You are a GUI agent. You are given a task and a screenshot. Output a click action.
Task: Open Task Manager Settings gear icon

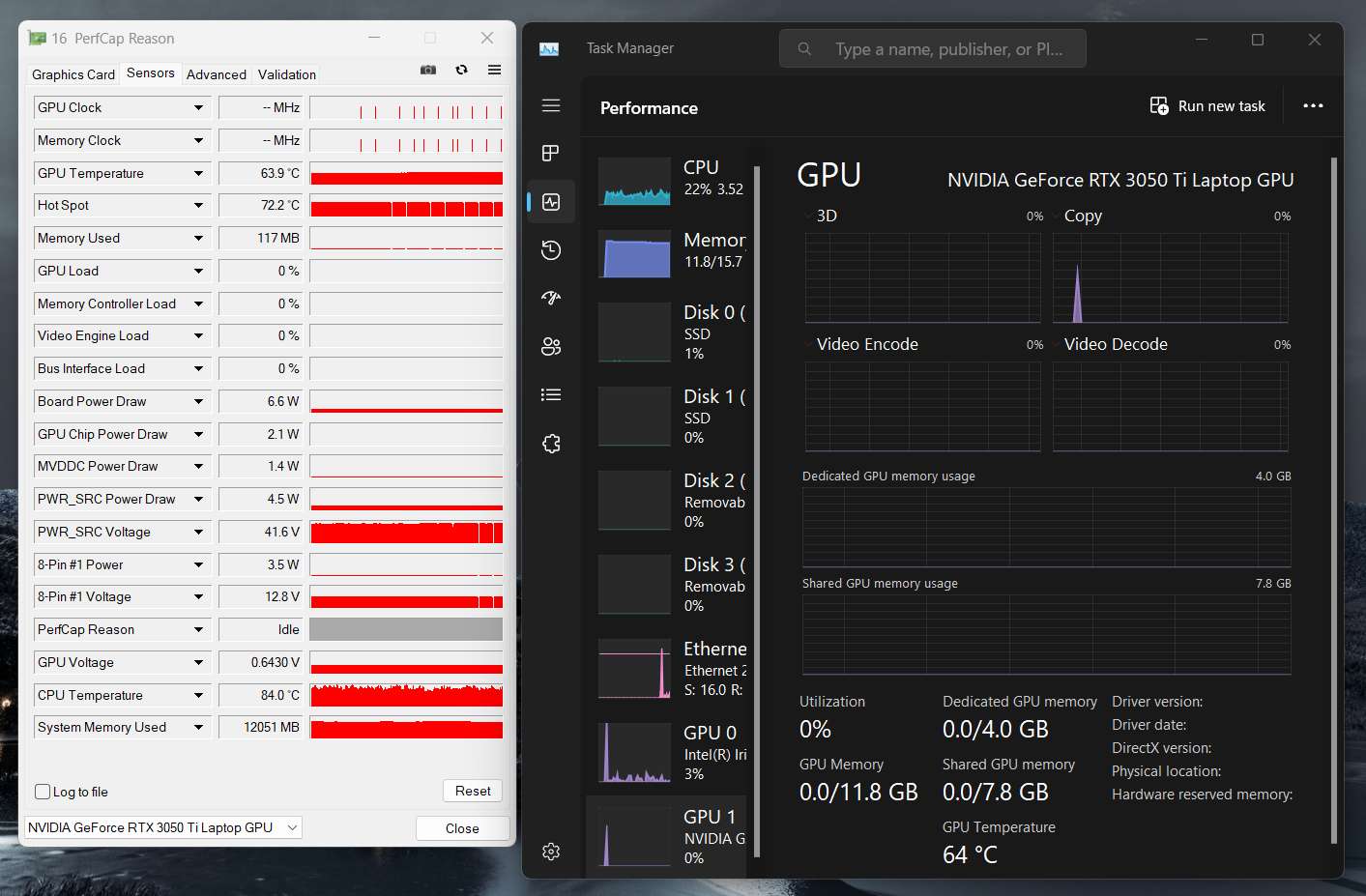point(551,852)
